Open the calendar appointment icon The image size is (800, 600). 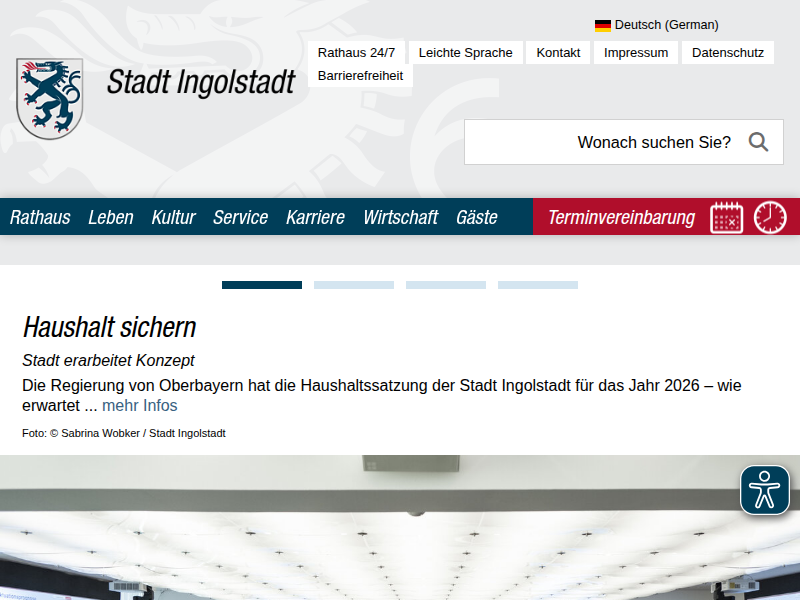pyautogui.click(x=727, y=217)
